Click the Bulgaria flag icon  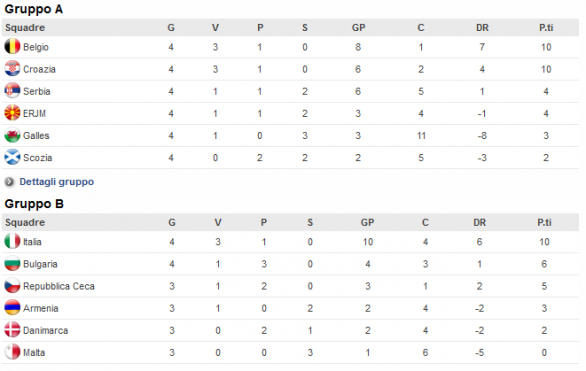coord(12,263)
